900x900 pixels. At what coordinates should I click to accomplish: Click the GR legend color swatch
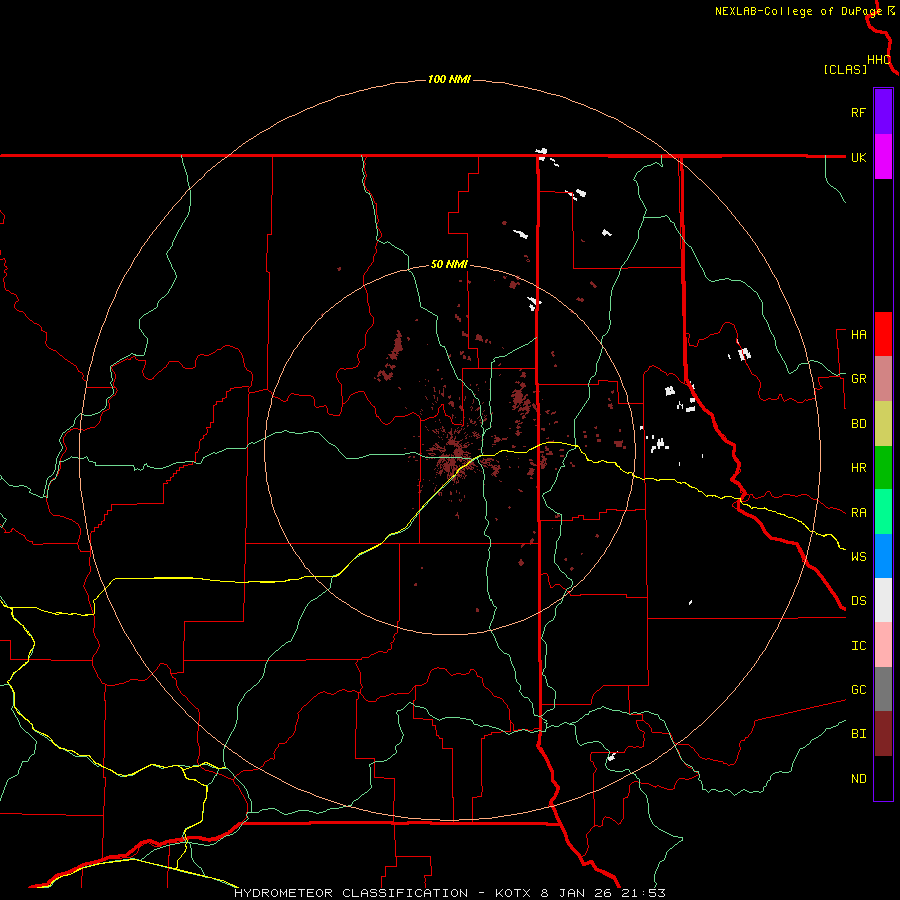(883, 379)
